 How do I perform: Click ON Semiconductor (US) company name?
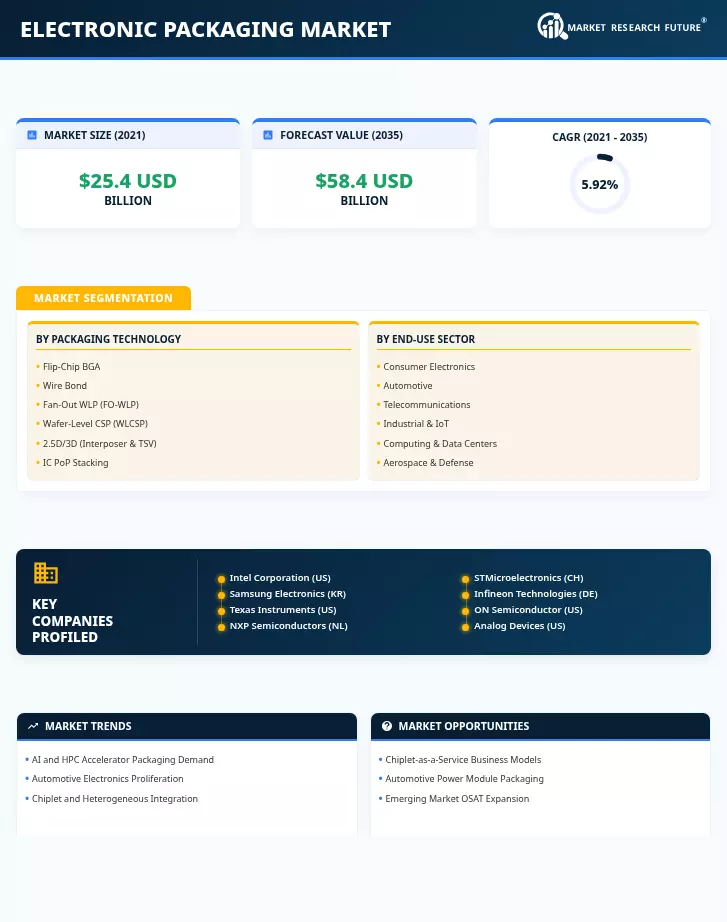tap(528, 610)
